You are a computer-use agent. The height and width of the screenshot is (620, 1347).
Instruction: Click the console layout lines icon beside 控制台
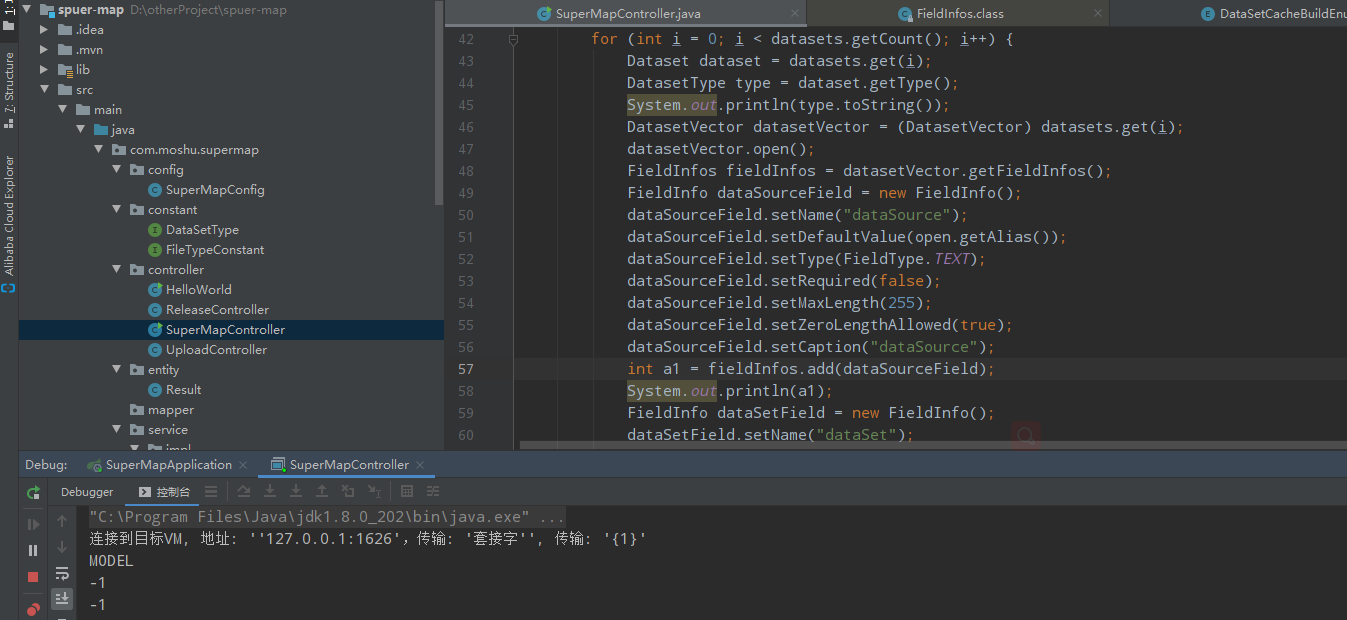tap(211, 492)
